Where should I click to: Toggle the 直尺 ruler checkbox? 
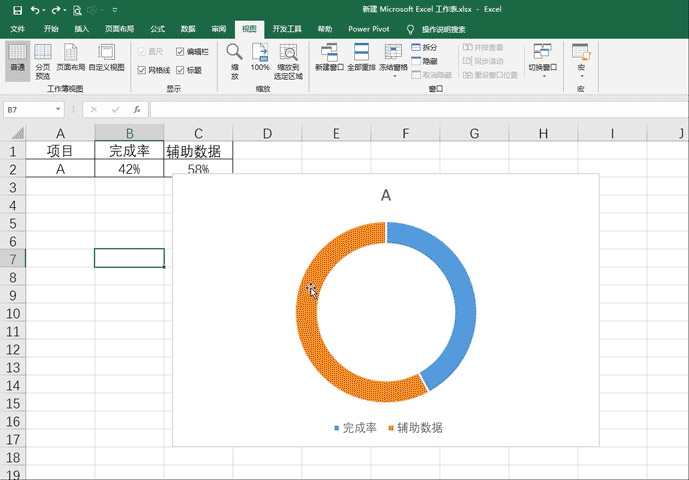pos(141,52)
